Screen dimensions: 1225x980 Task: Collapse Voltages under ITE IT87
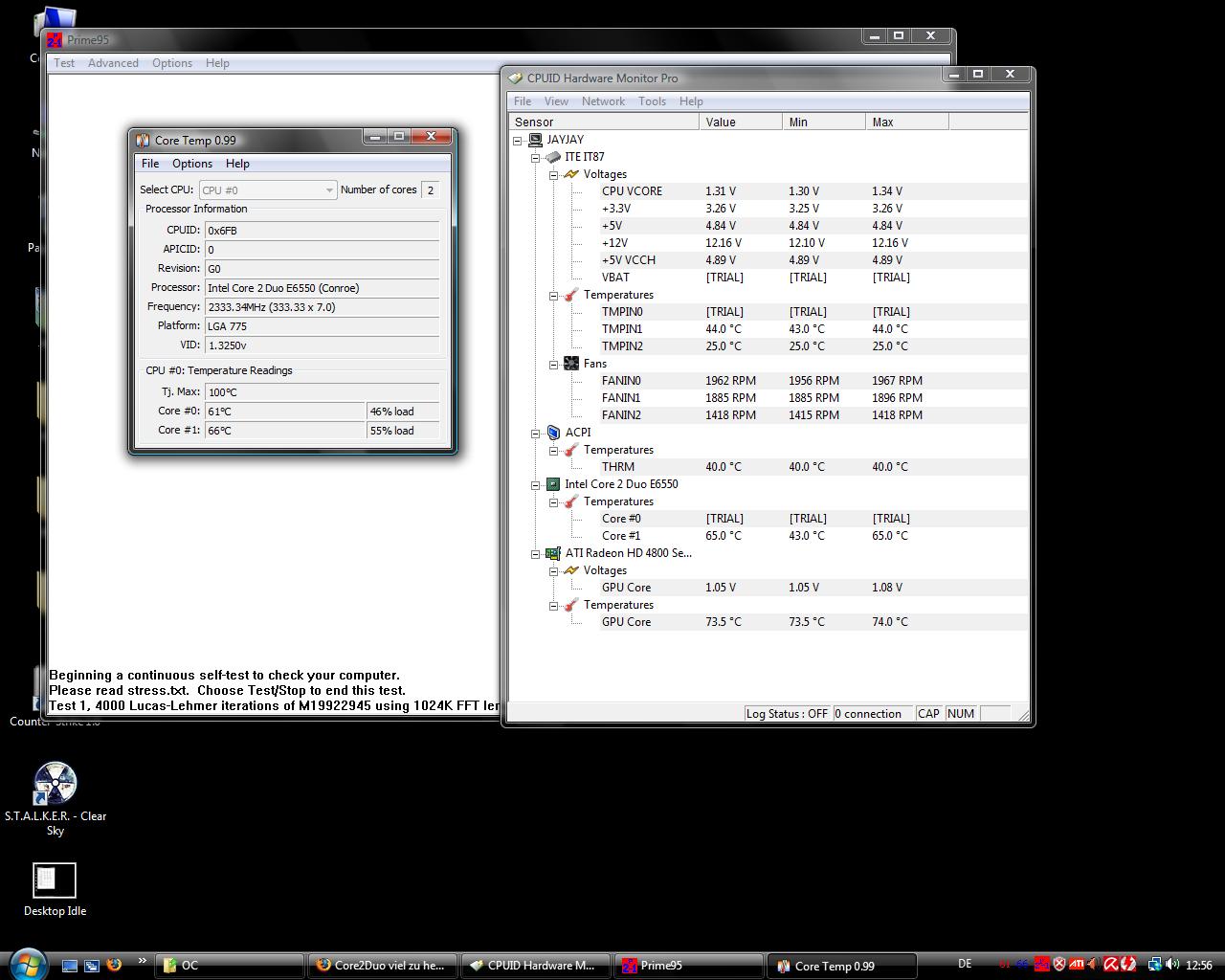coord(554,174)
